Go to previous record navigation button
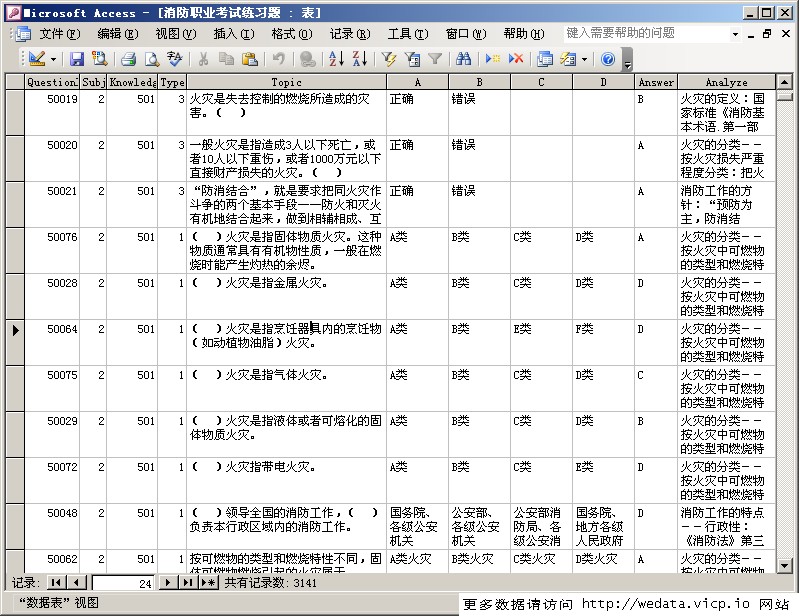 (x=76, y=583)
